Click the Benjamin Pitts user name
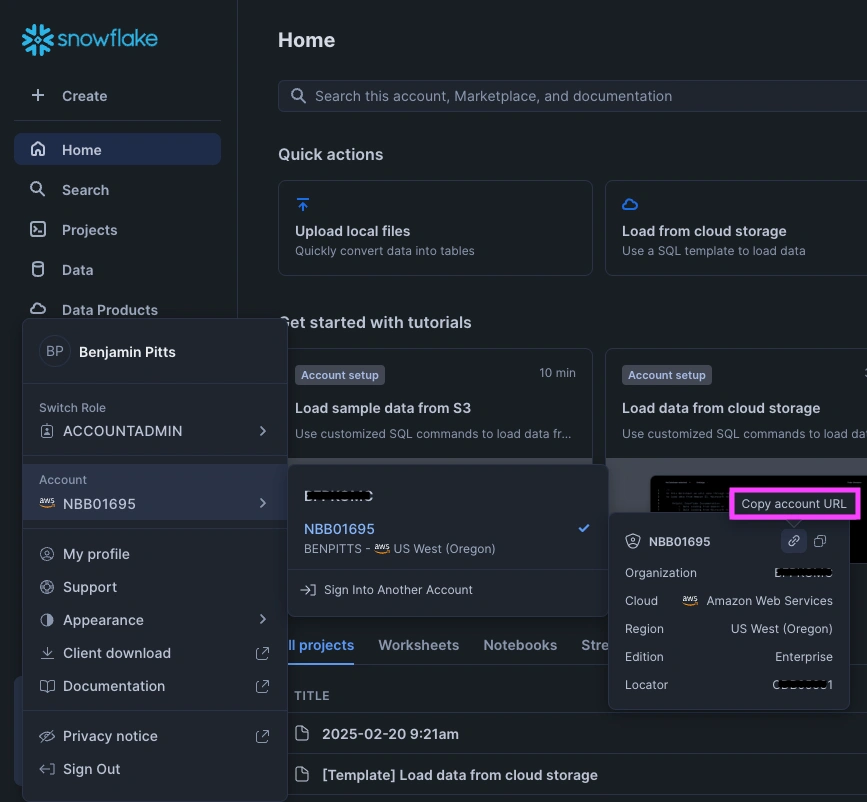The width and height of the screenshot is (867, 802). 127,352
